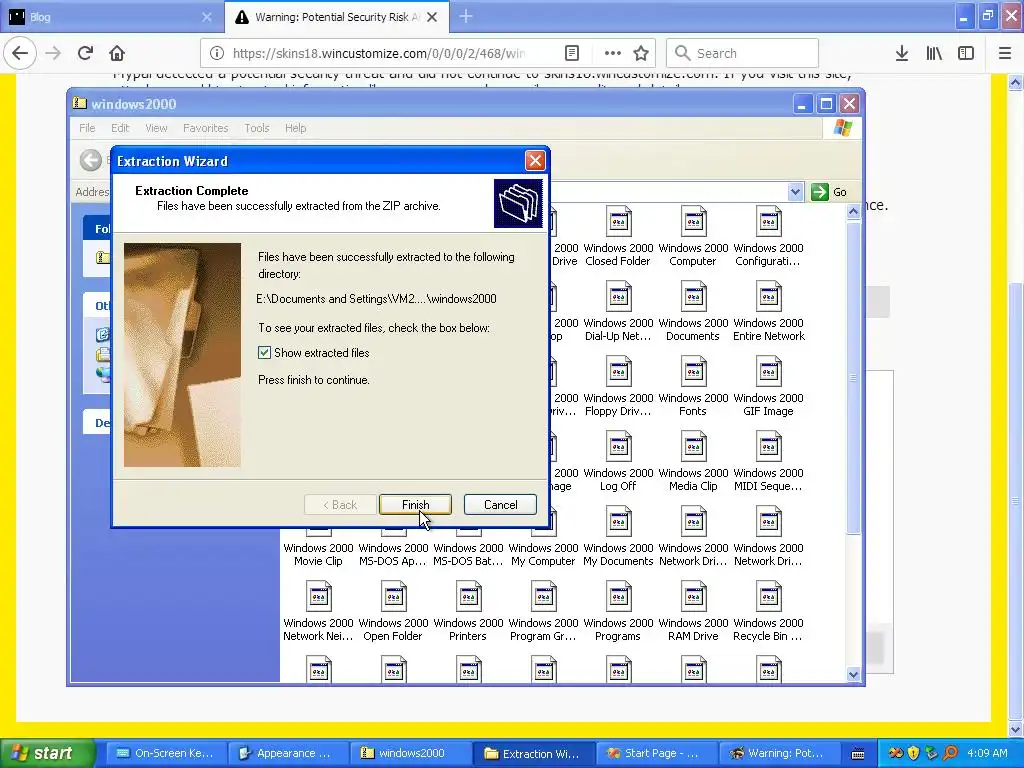Open the File menu in windows2000 window
Image resolution: width=1024 pixels, height=768 pixels.
point(87,128)
